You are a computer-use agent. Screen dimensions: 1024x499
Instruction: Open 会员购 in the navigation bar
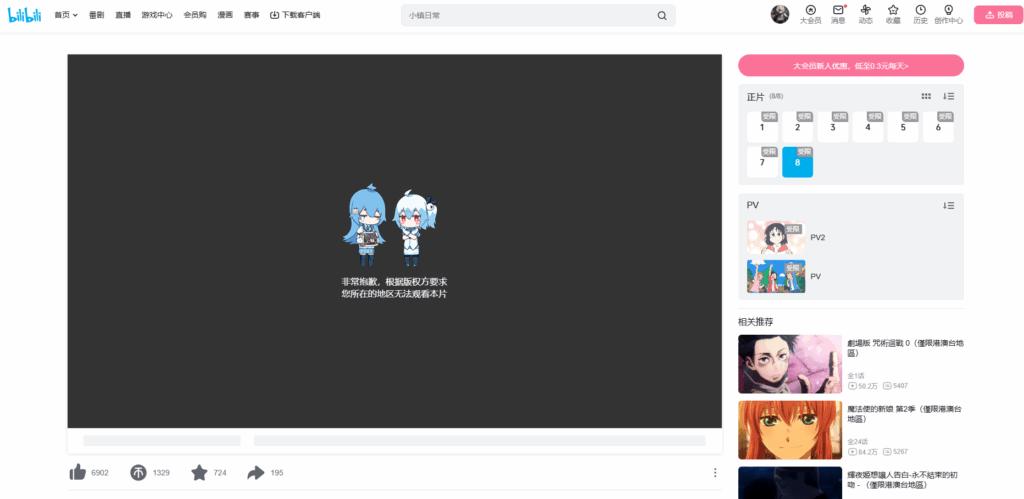tap(195, 15)
